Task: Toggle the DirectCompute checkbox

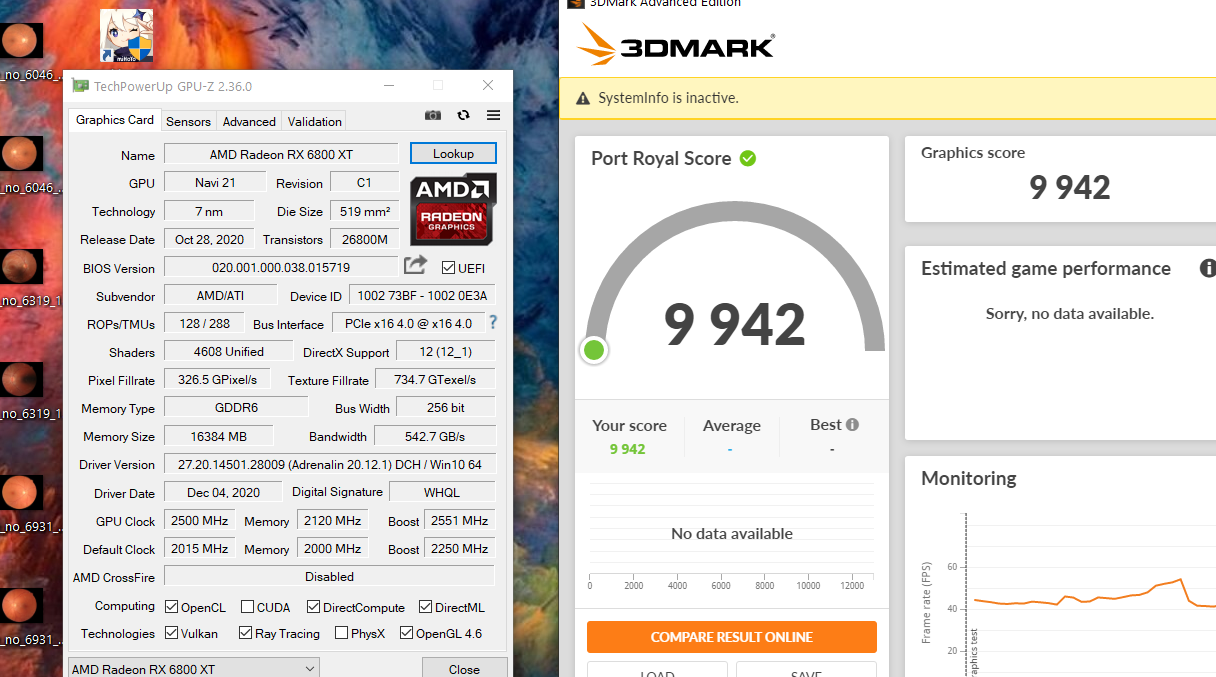Action: point(314,607)
